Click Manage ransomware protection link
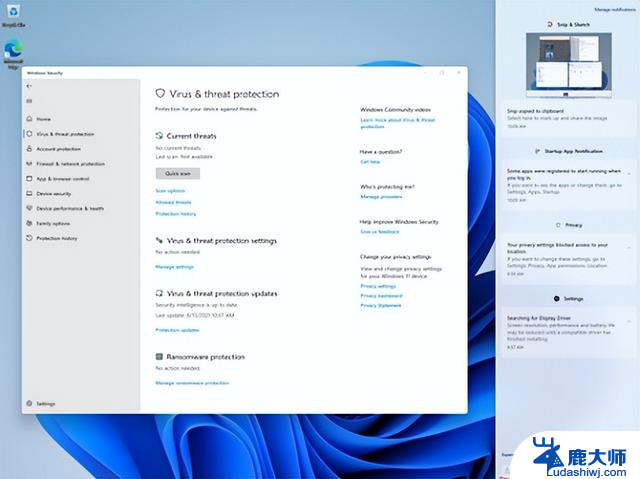Screen dimensions: 640x479 tap(192, 383)
